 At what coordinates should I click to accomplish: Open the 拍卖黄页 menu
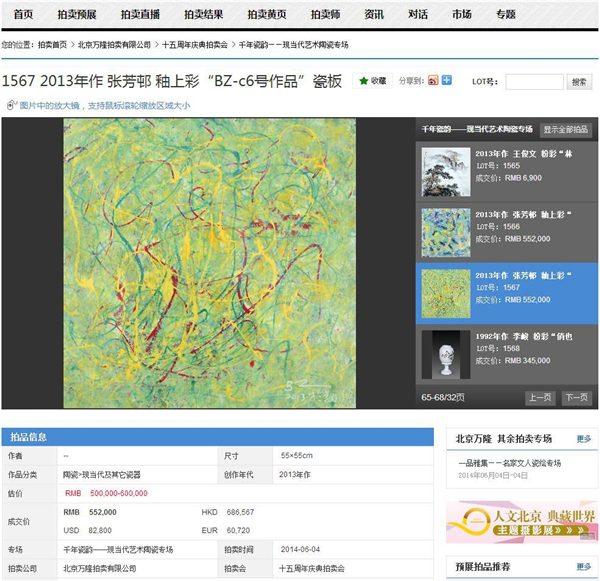[267, 15]
